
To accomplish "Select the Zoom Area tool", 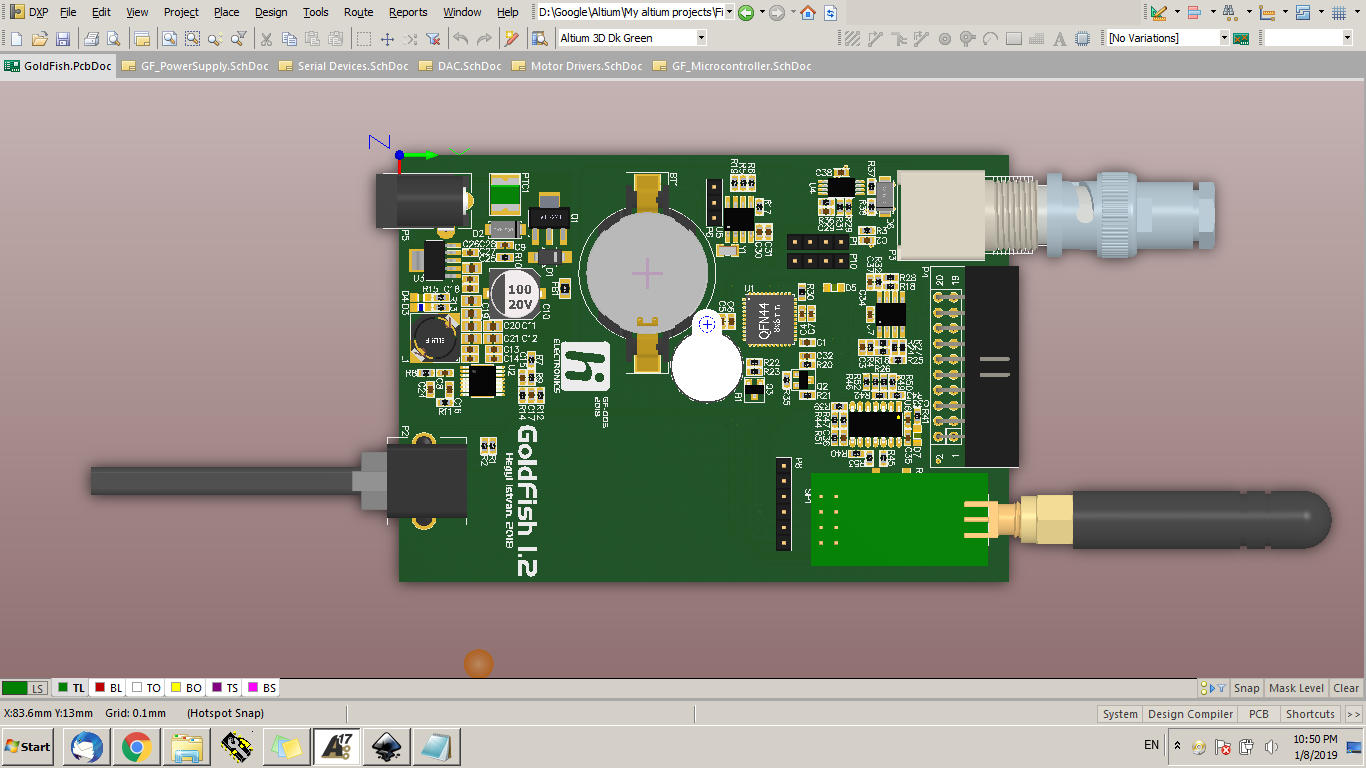I will point(193,37).
